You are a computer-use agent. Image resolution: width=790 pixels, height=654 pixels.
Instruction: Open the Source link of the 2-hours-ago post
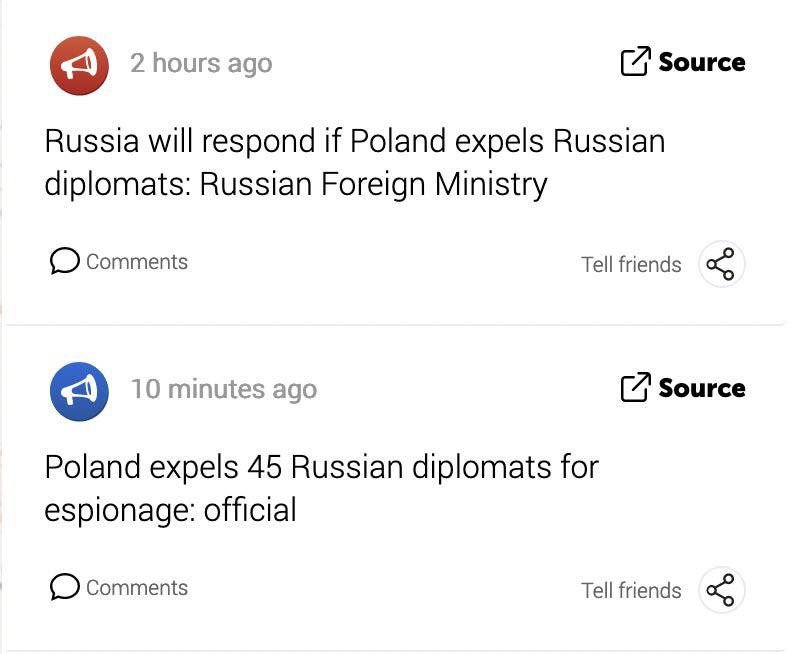701,62
